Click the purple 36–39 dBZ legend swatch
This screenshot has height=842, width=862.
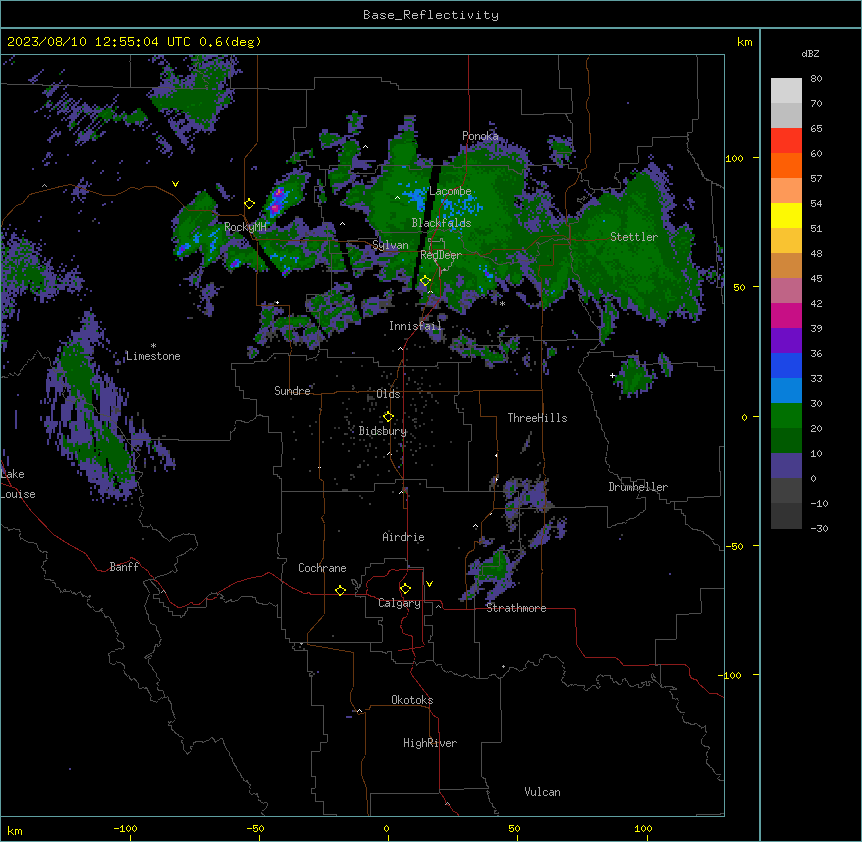(786, 341)
